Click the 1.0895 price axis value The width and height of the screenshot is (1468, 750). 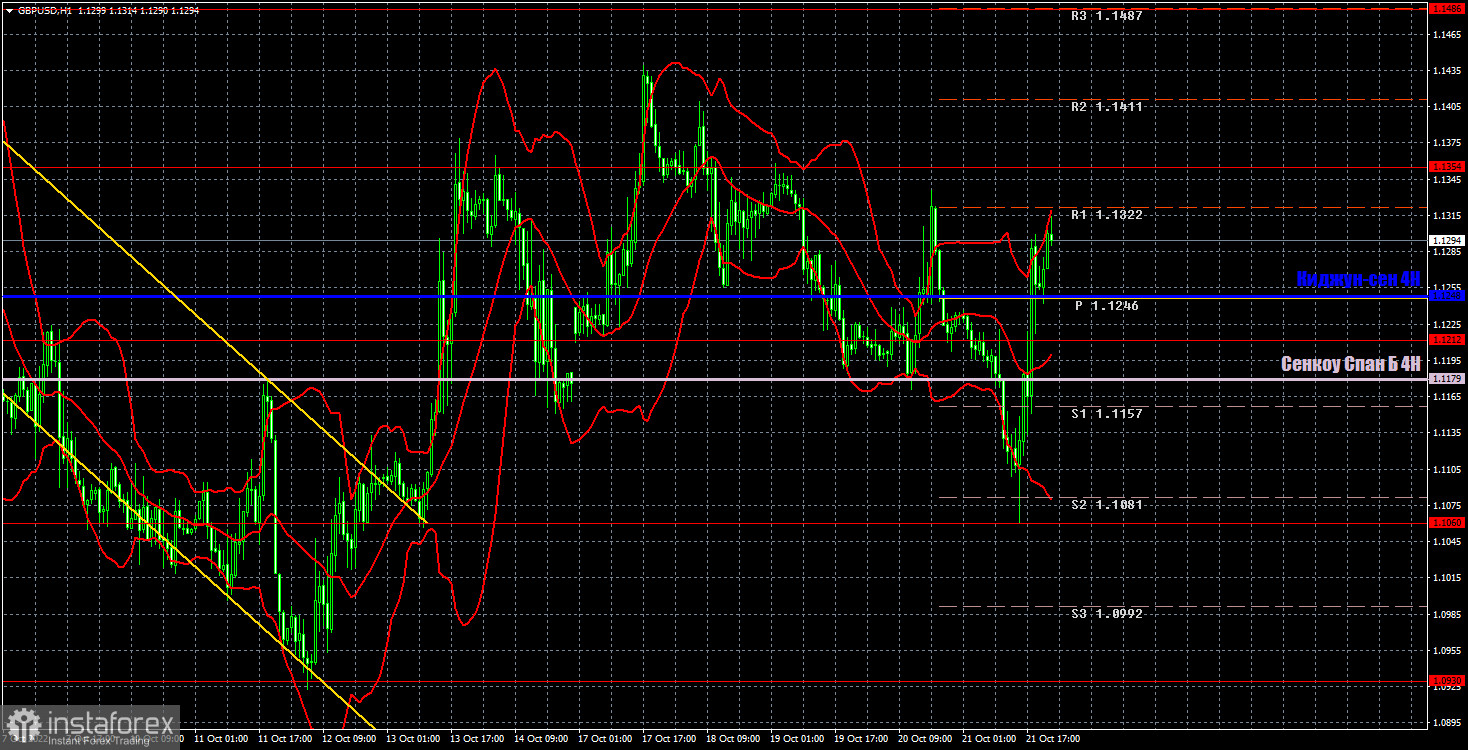[x=1447, y=722]
